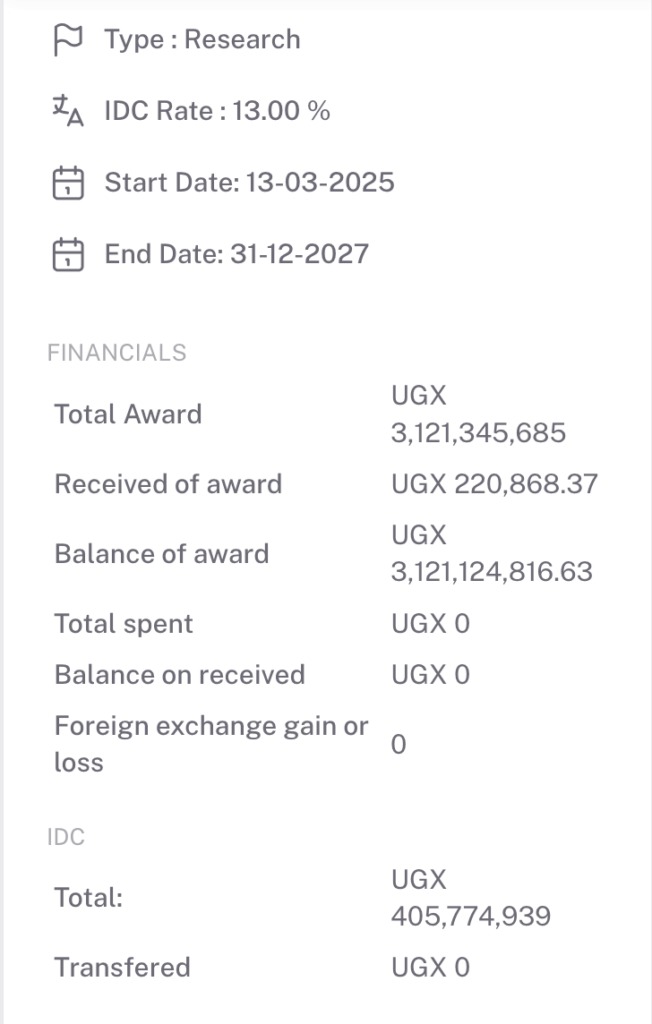Click the calendar icon beside End Date
Screen dimensions: 652x1024
click(x=68, y=254)
